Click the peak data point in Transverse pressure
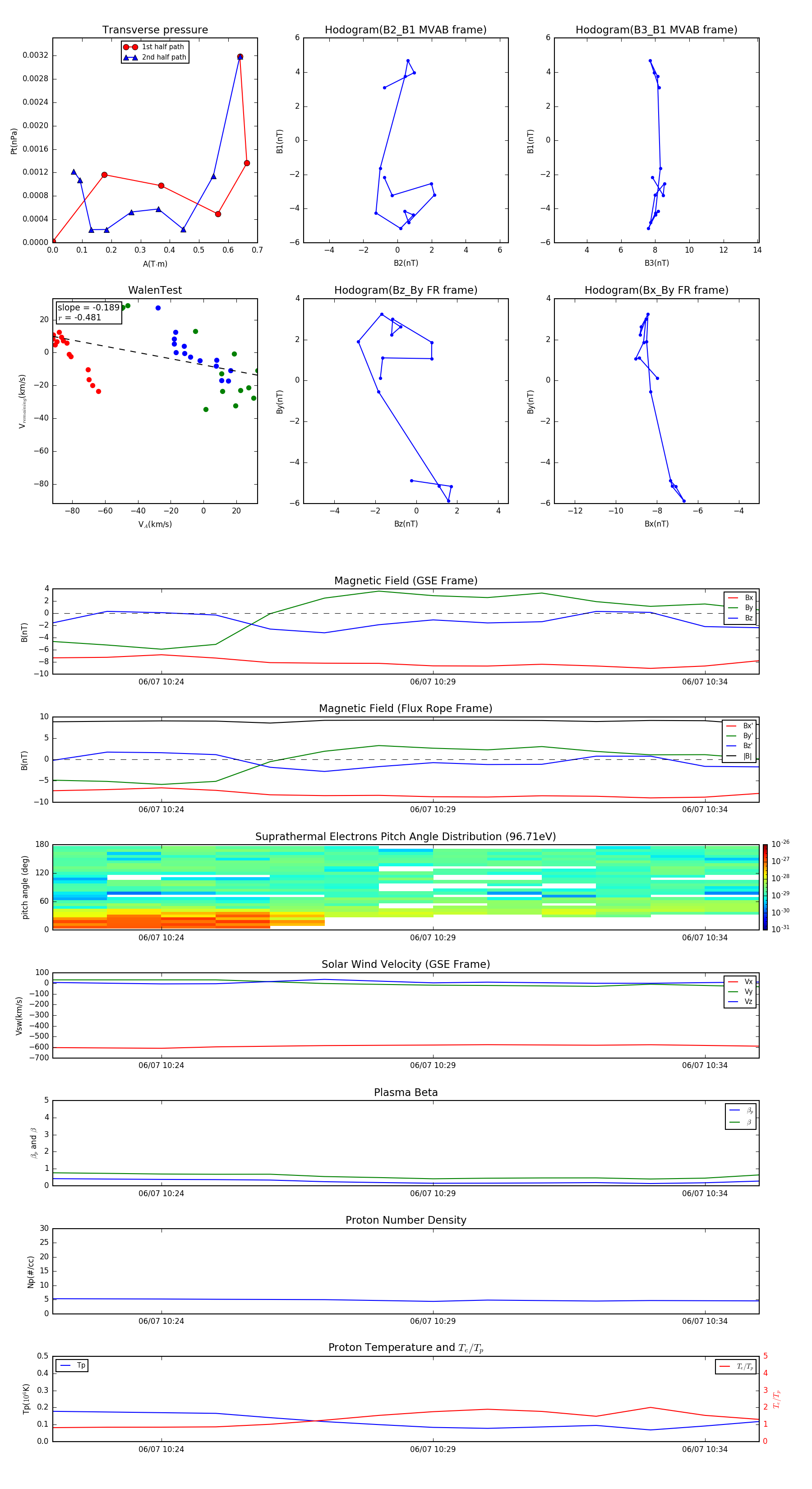 [x=240, y=57]
